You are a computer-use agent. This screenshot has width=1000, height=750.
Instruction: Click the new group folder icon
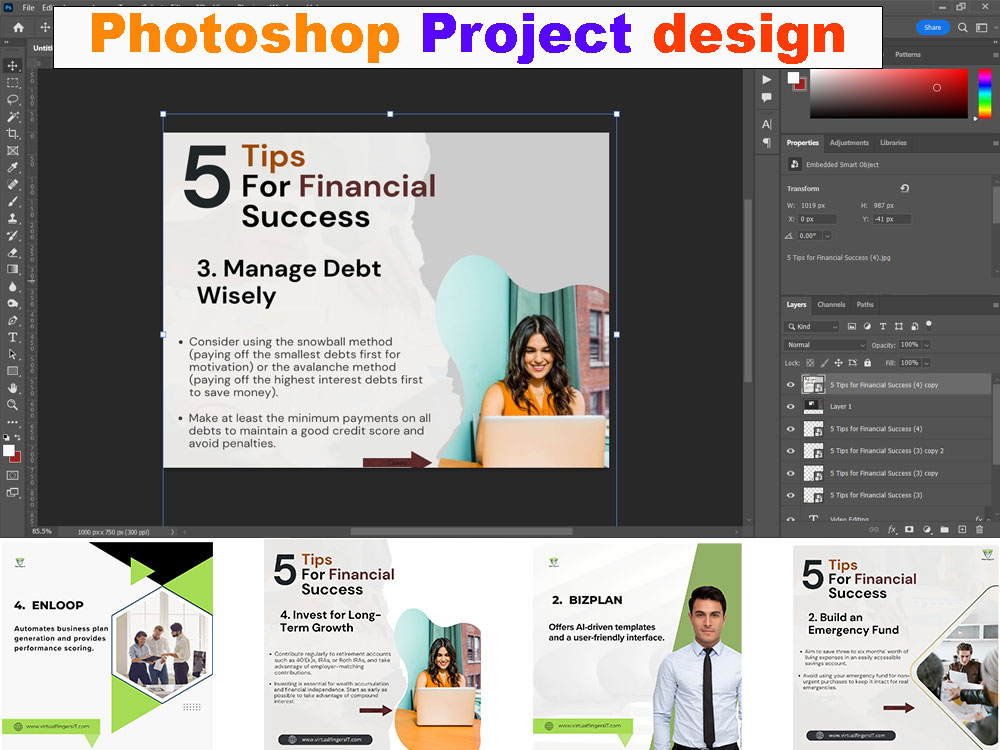pyautogui.click(x=945, y=529)
